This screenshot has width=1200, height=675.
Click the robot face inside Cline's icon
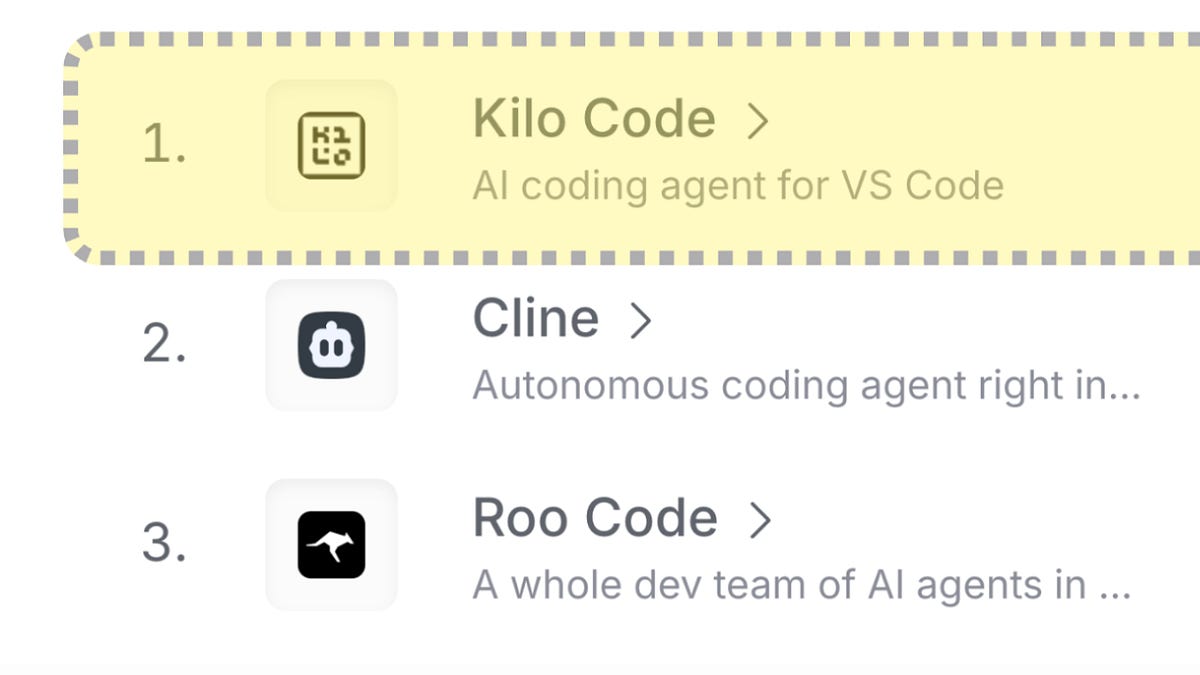[x=332, y=344]
